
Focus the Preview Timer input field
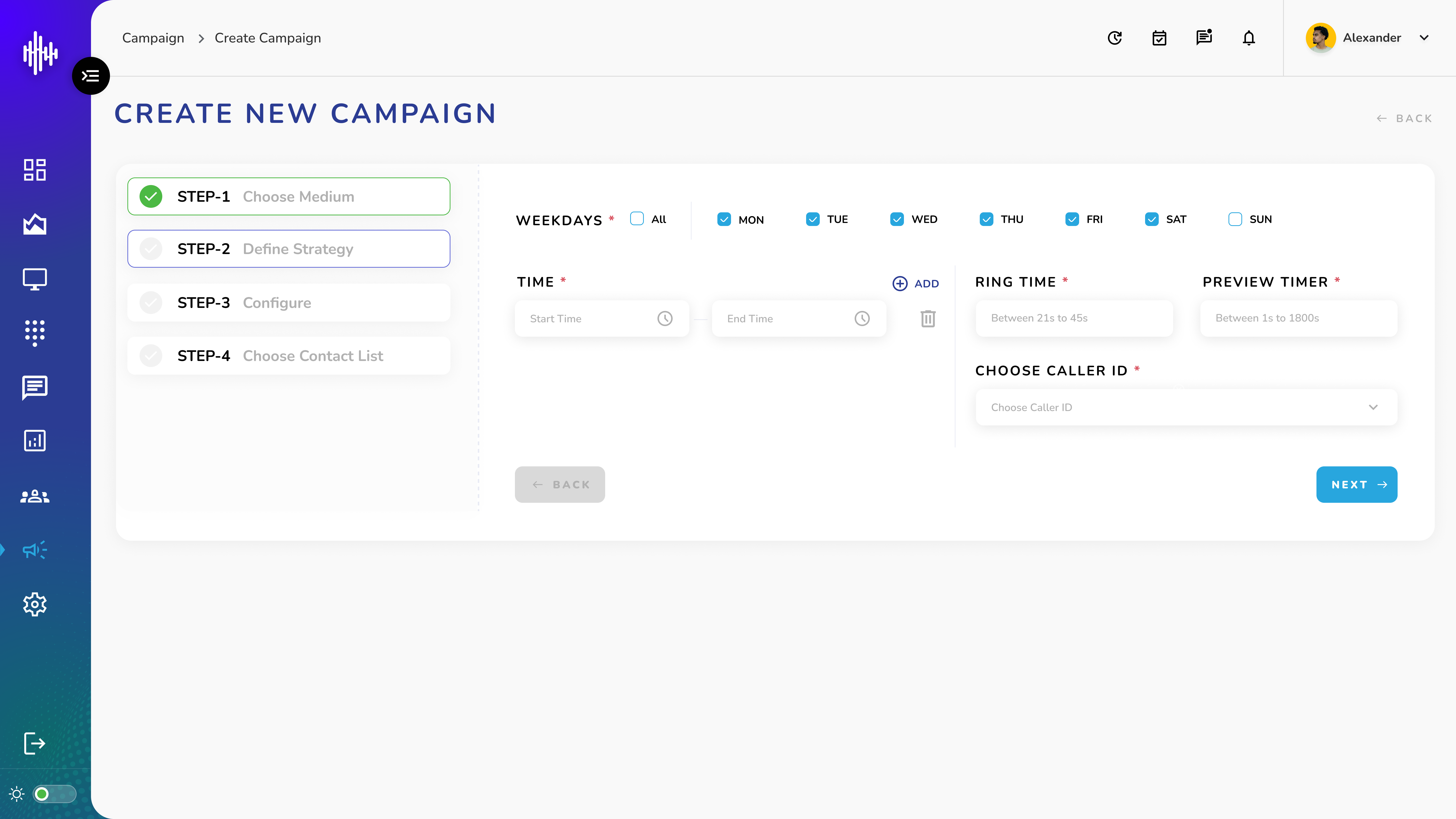(1299, 318)
